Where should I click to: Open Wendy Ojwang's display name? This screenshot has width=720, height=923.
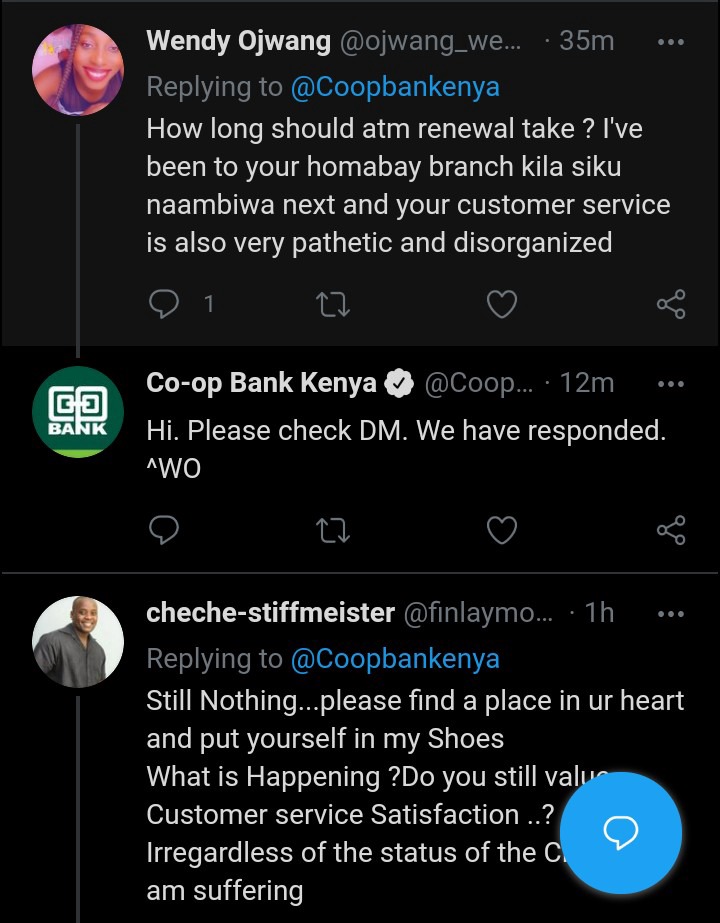238,41
